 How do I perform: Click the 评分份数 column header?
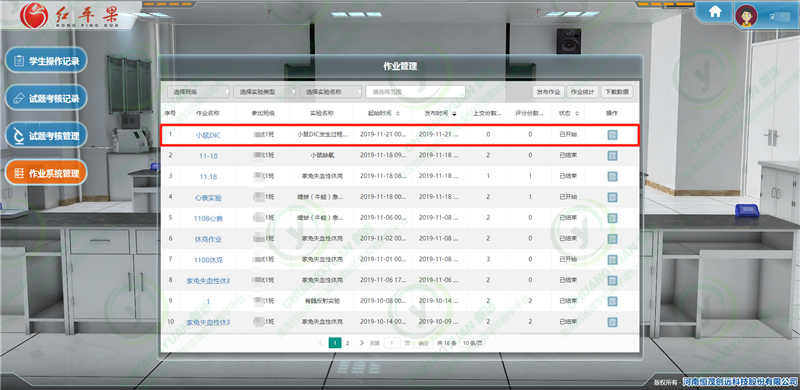coord(530,113)
